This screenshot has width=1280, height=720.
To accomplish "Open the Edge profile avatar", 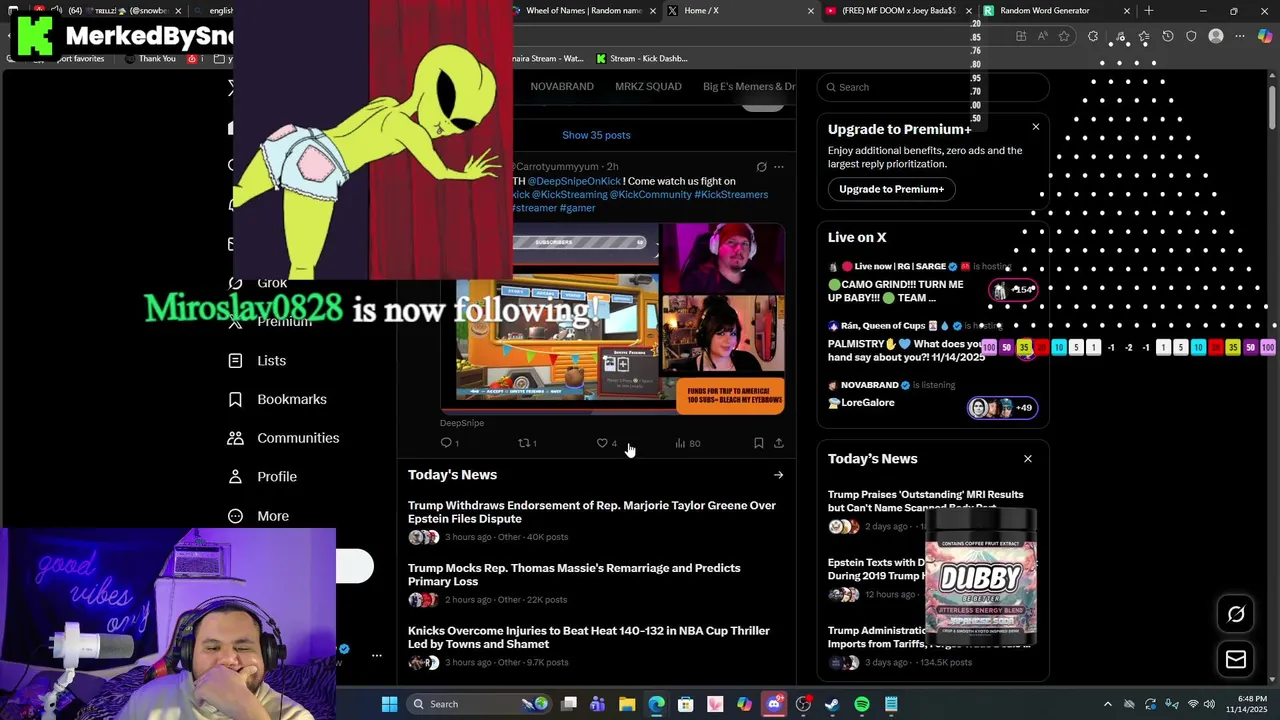I will 1216,36.
